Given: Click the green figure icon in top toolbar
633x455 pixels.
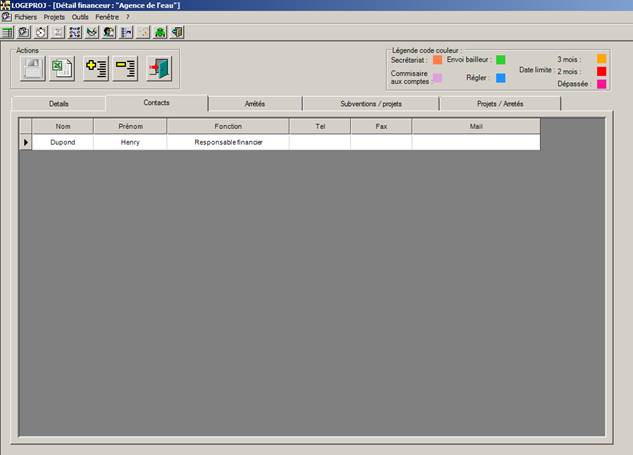Looking at the screenshot, I should tap(160, 32).
